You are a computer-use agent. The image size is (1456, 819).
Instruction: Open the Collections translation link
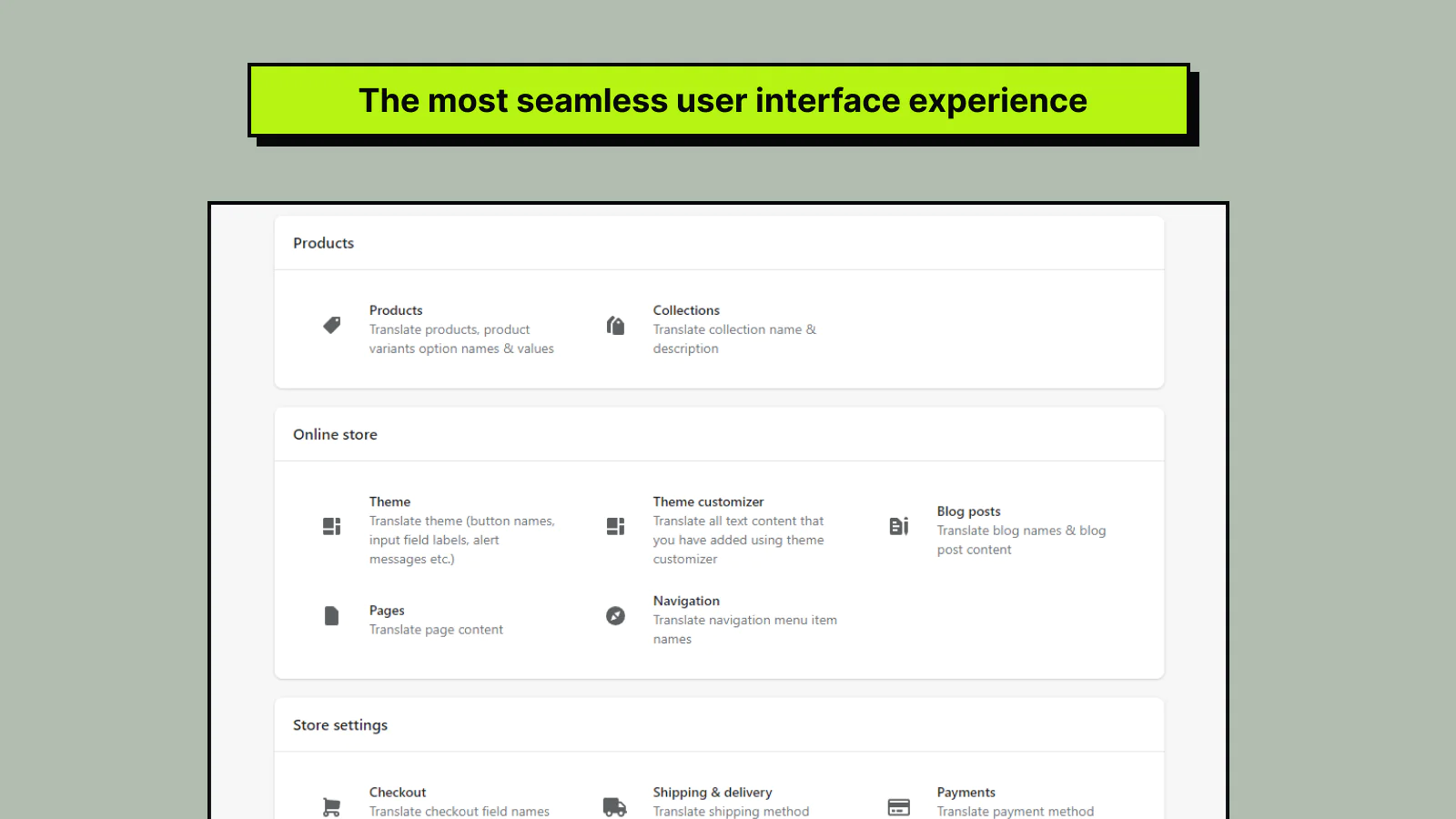686,310
